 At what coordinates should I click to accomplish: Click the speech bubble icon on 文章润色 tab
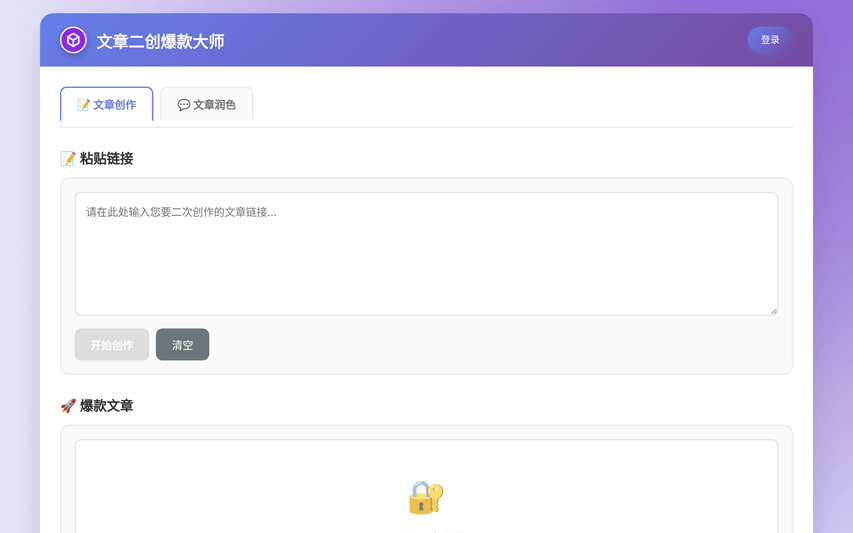coord(184,105)
